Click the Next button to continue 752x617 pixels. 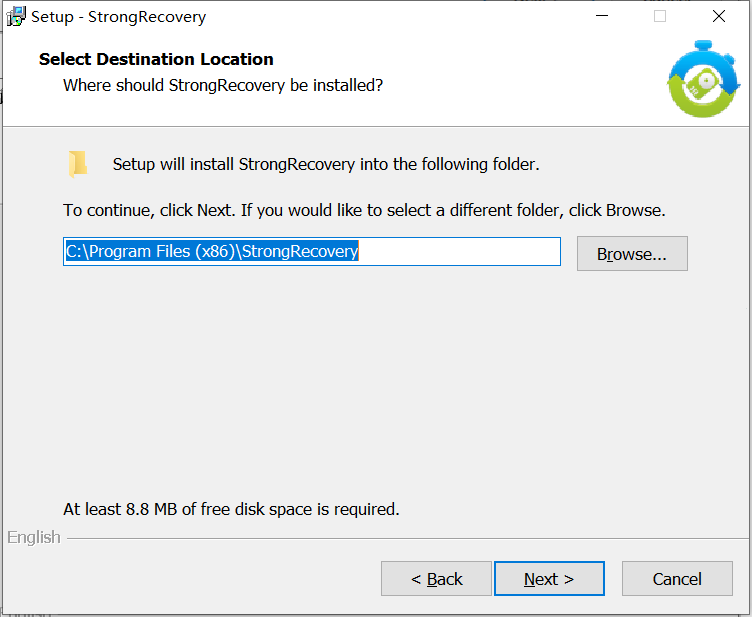pos(549,579)
